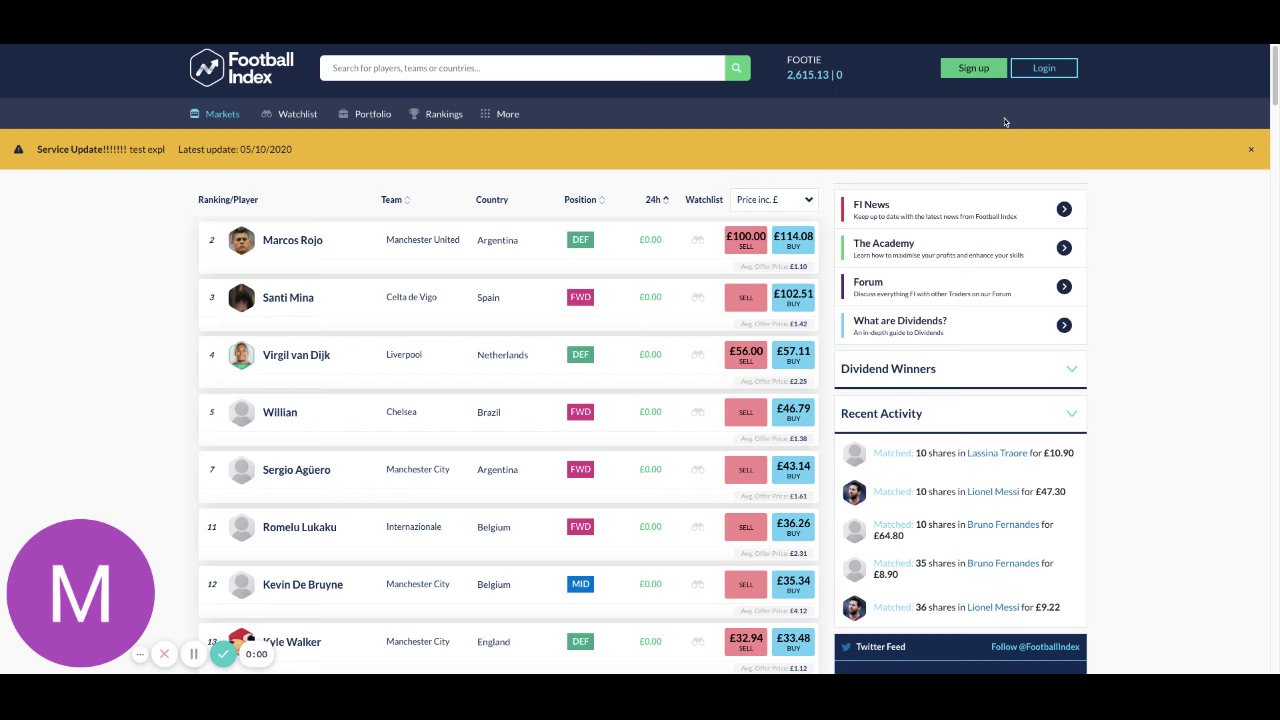
Task: Sort by Team column
Action: (395, 200)
